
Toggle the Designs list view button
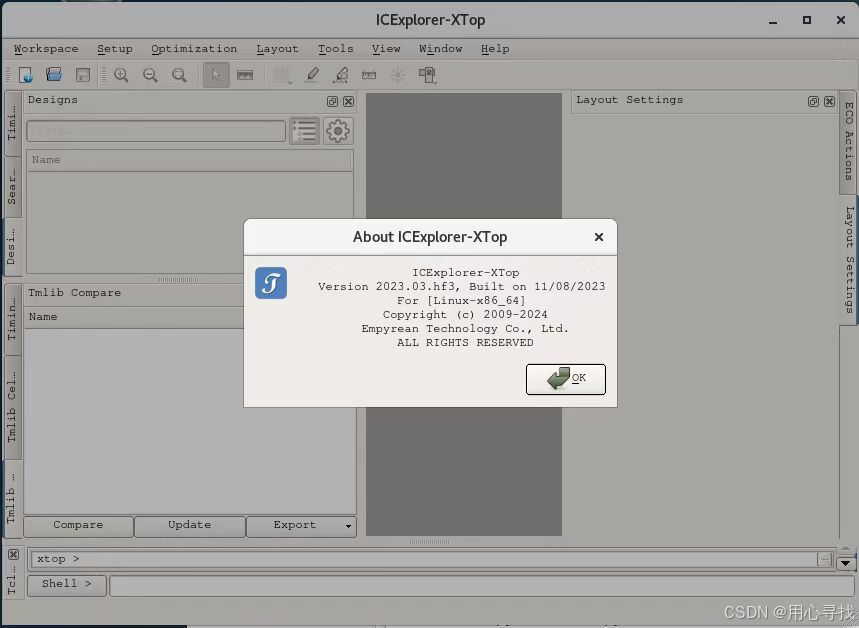pos(304,131)
